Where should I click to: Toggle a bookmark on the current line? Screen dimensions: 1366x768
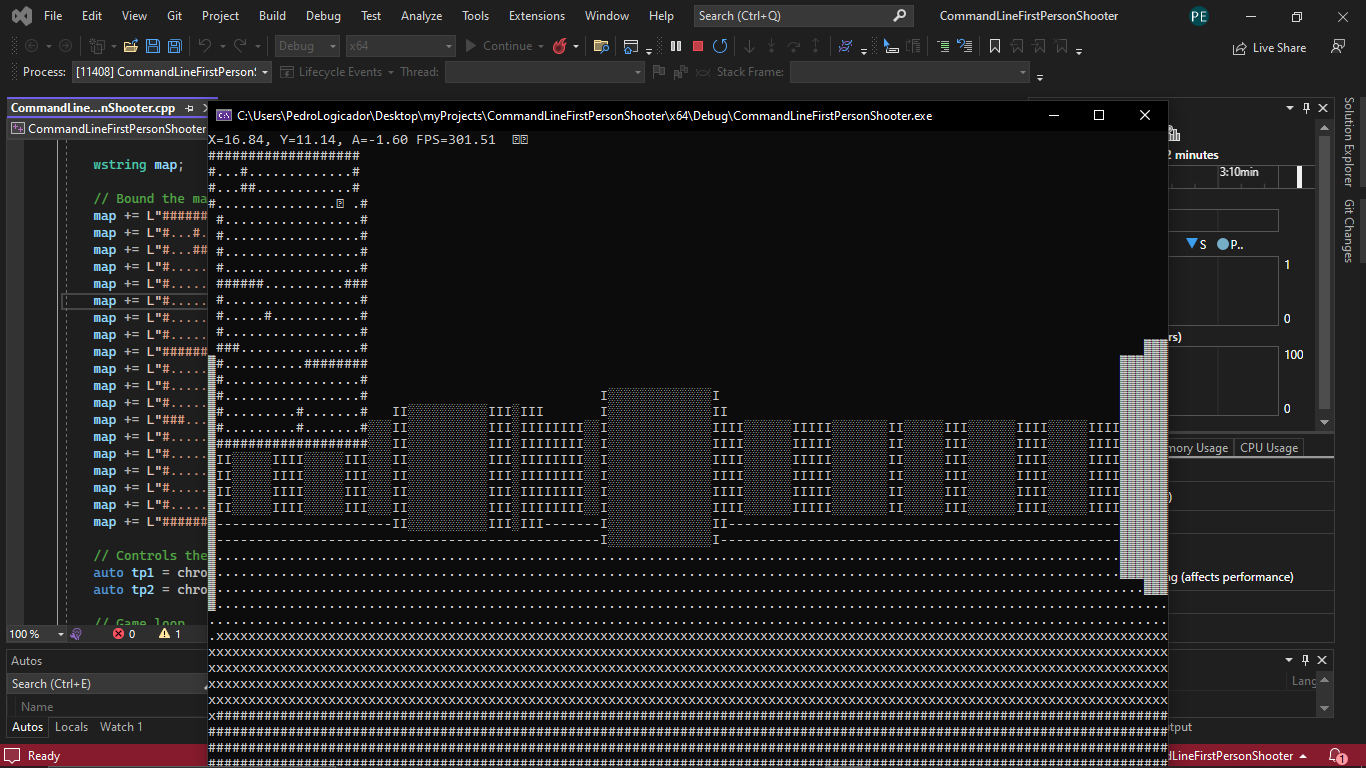[x=994, y=46]
